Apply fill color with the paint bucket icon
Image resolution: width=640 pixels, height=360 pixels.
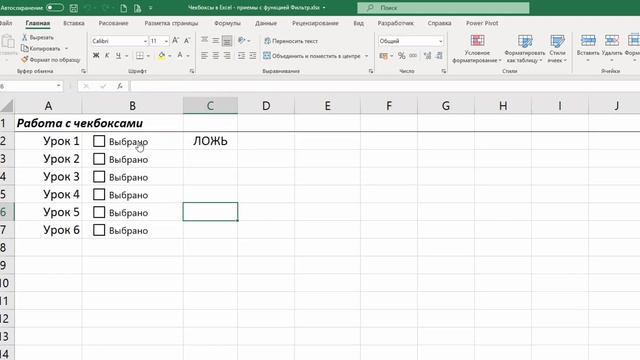tap(162, 55)
